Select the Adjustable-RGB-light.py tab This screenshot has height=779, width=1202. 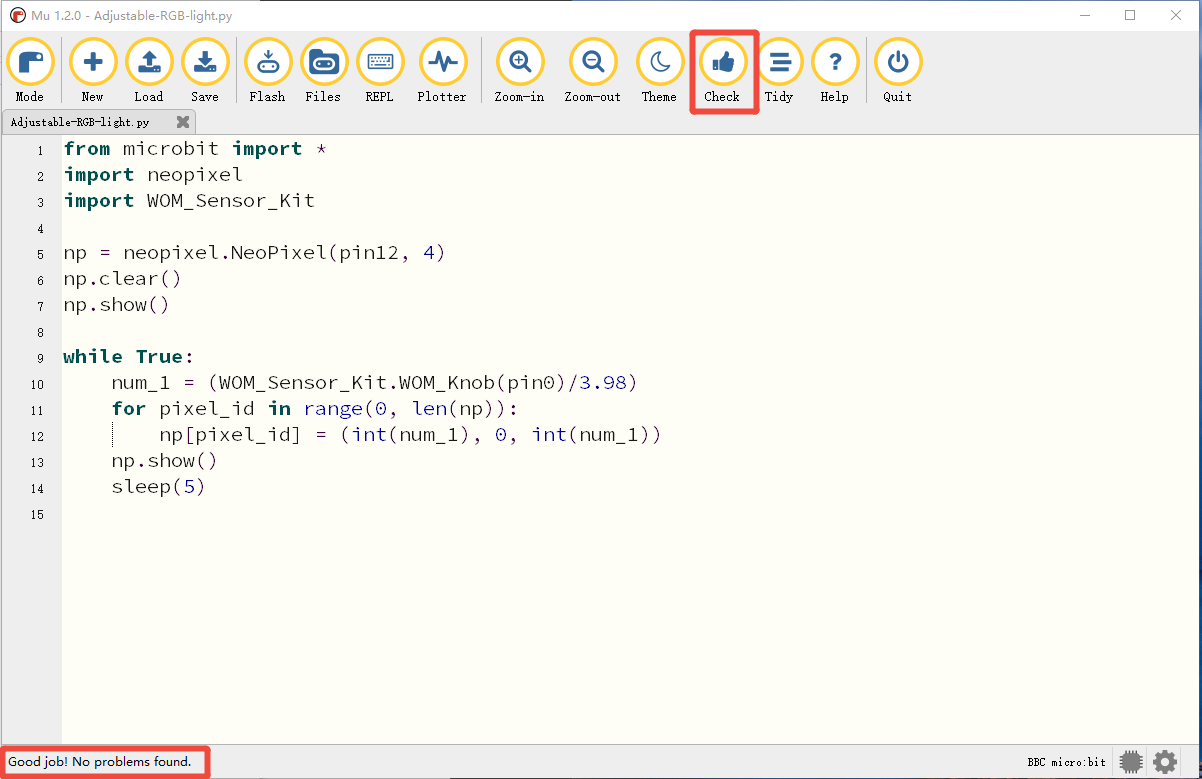(x=98, y=122)
